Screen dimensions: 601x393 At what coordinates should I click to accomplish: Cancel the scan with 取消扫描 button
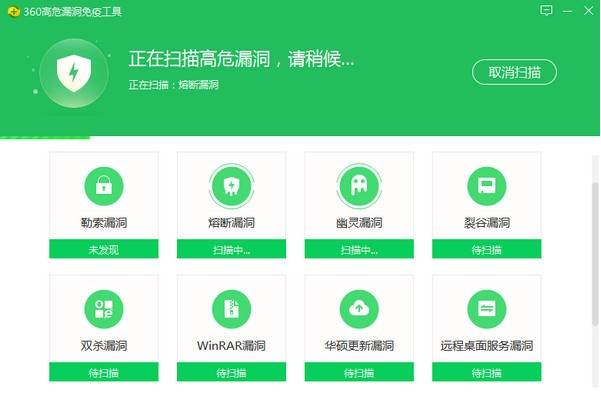(514, 72)
